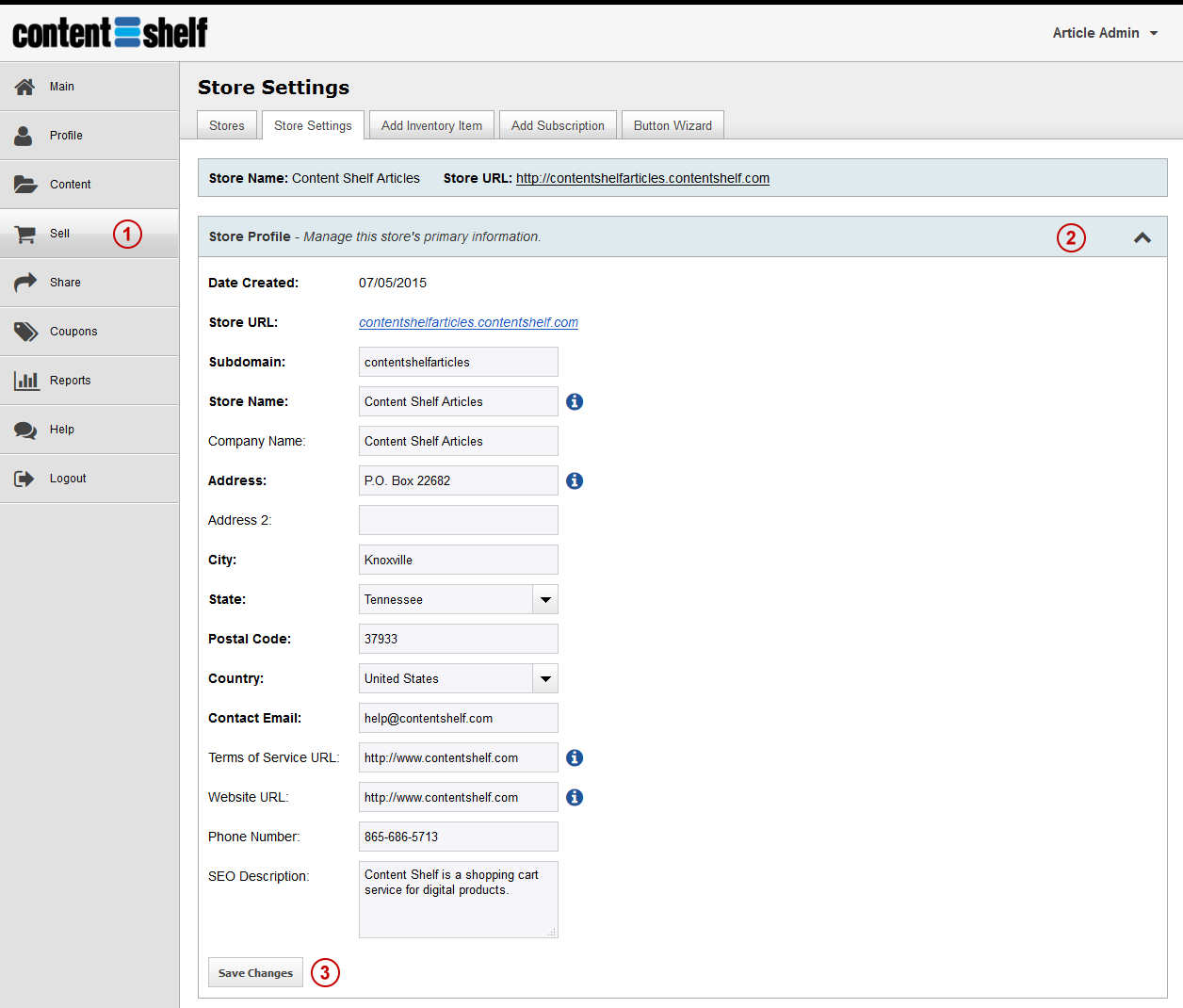The width and height of the screenshot is (1183, 1008).
Task: Click the Help speech bubble icon
Action: pos(25,430)
